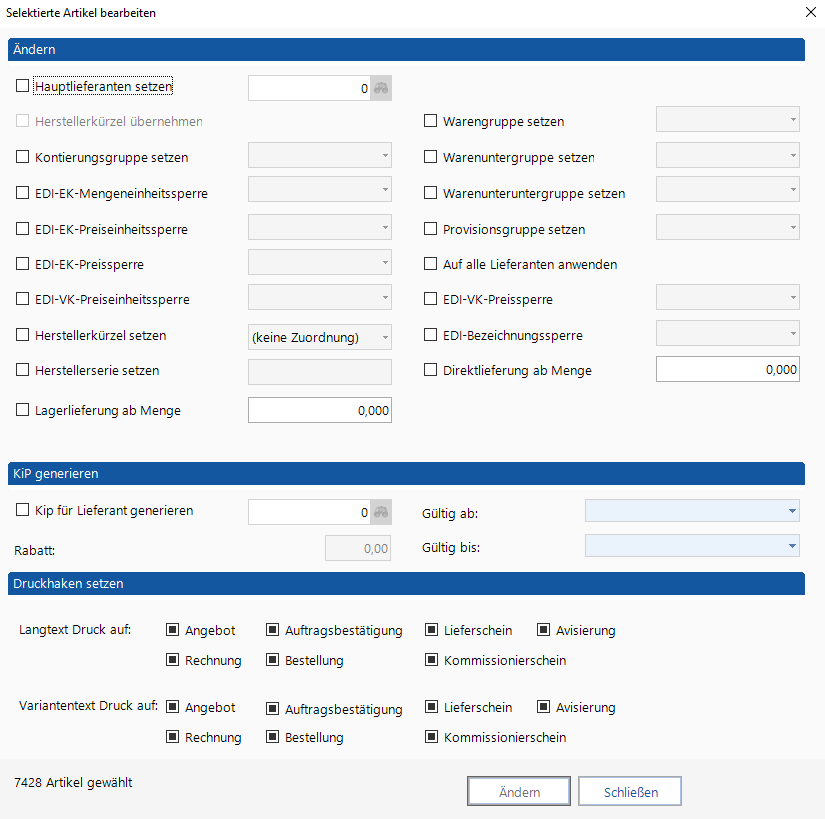Screen dimensions: 825x819
Task: Toggle Kip für Lieferant generieren
Action: pyautogui.click(x=23, y=511)
